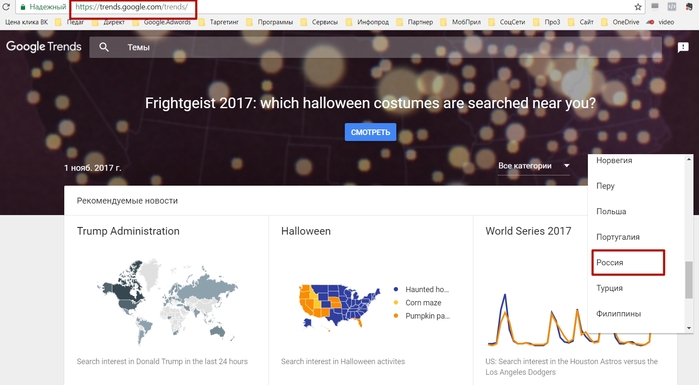This screenshot has height=385, width=699.
Task: Open the Halloween story title
Action: pos(306,231)
